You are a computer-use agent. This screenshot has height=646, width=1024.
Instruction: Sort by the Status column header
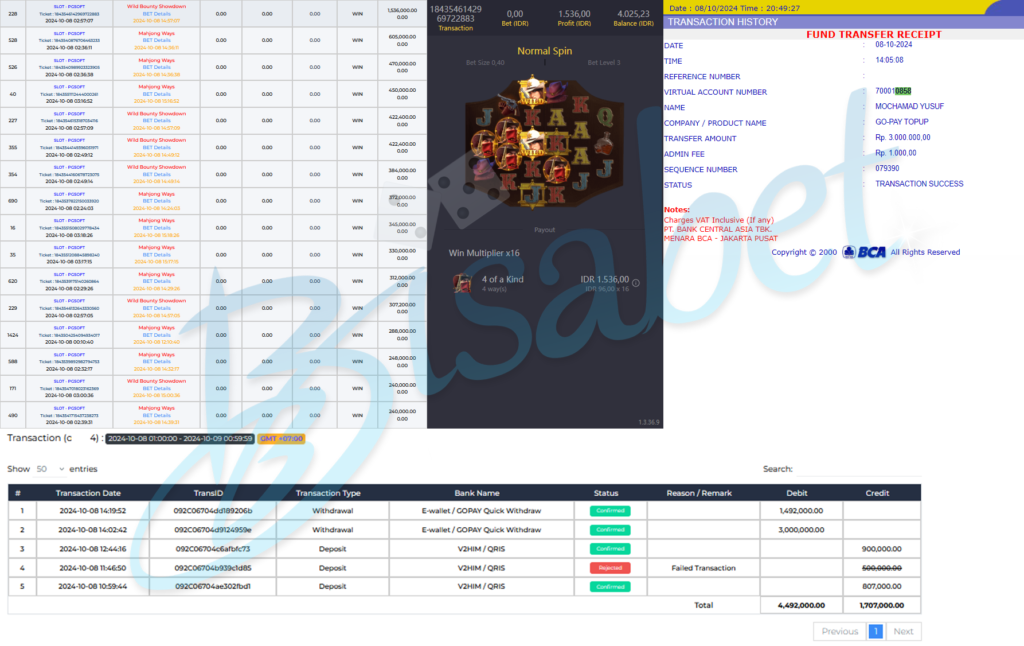click(x=606, y=493)
